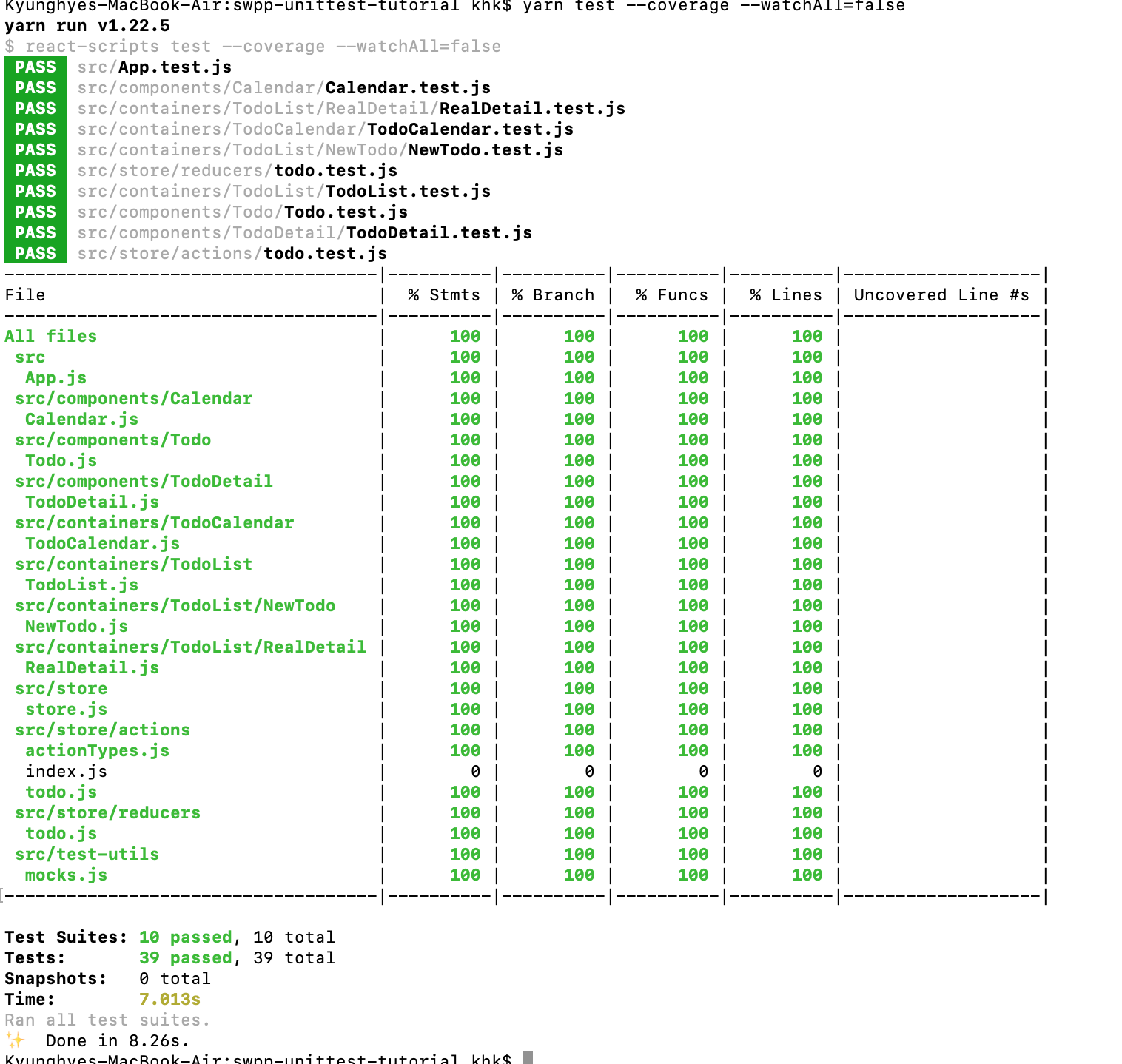Click Snapshots 0 total line

(x=108, y=979)
